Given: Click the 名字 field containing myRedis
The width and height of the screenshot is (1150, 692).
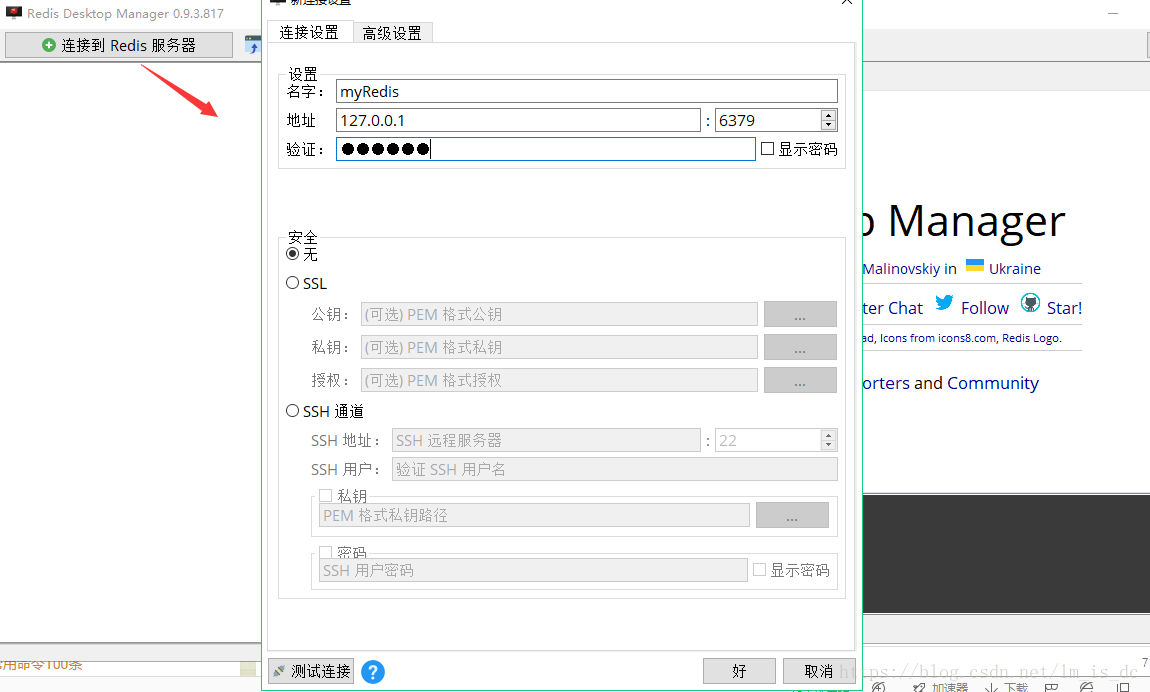Looking at the screenshot, I should pyautogui.click(x=587, y=92).
